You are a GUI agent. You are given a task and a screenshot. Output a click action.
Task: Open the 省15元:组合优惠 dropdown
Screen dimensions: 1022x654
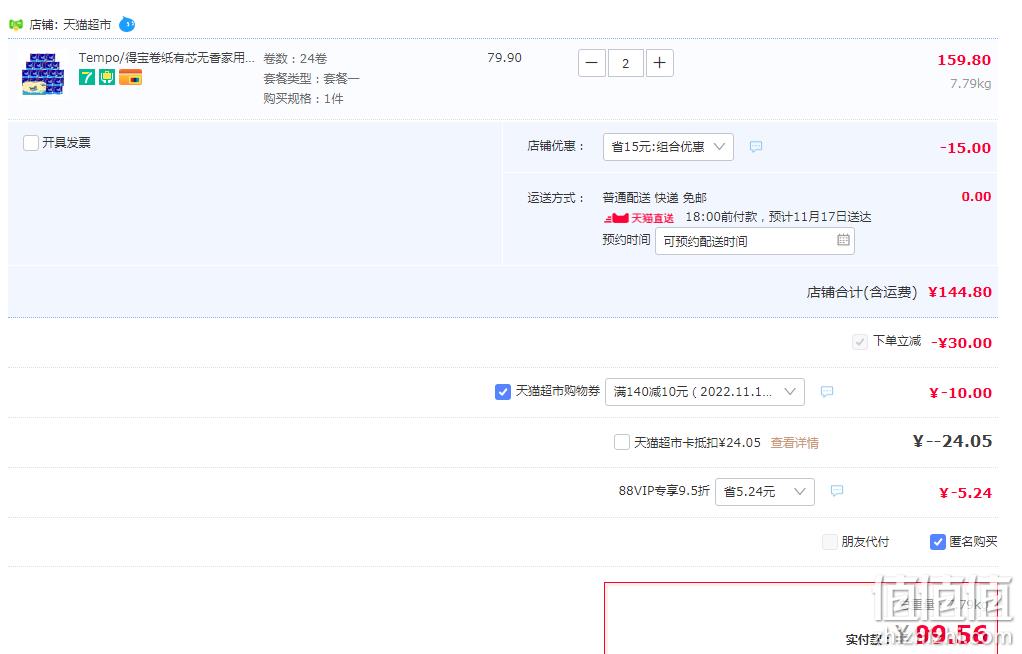(668, 147)
